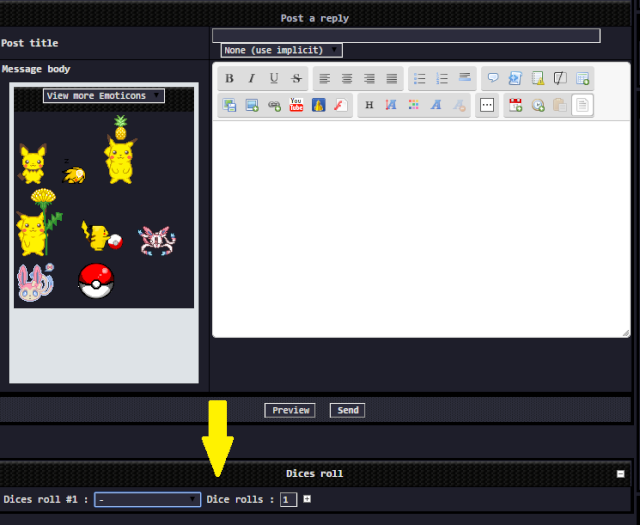Insert a quote bubble
This screenshot has width=640, height=525.
(x=493, y=78)
